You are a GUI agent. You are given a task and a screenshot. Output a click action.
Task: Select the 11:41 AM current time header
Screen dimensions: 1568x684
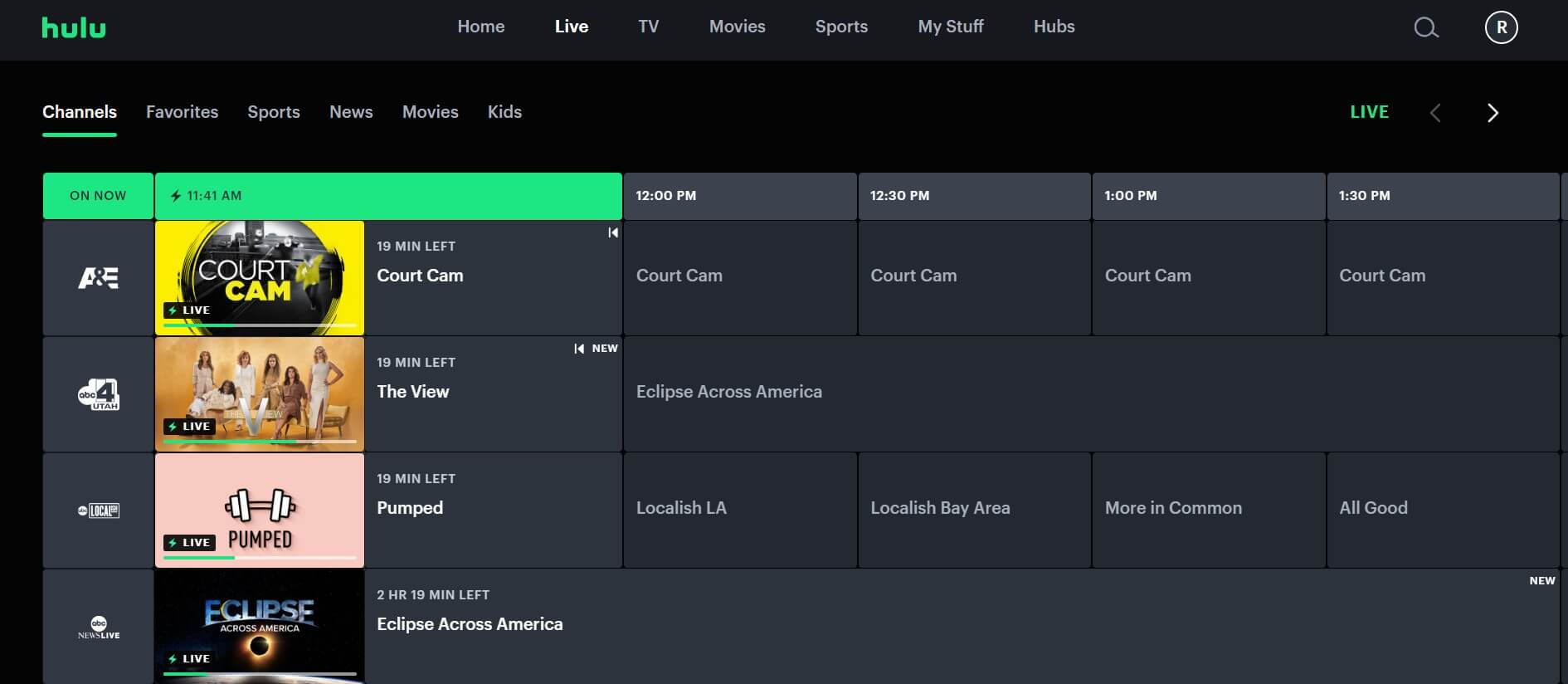coord(388,196)
